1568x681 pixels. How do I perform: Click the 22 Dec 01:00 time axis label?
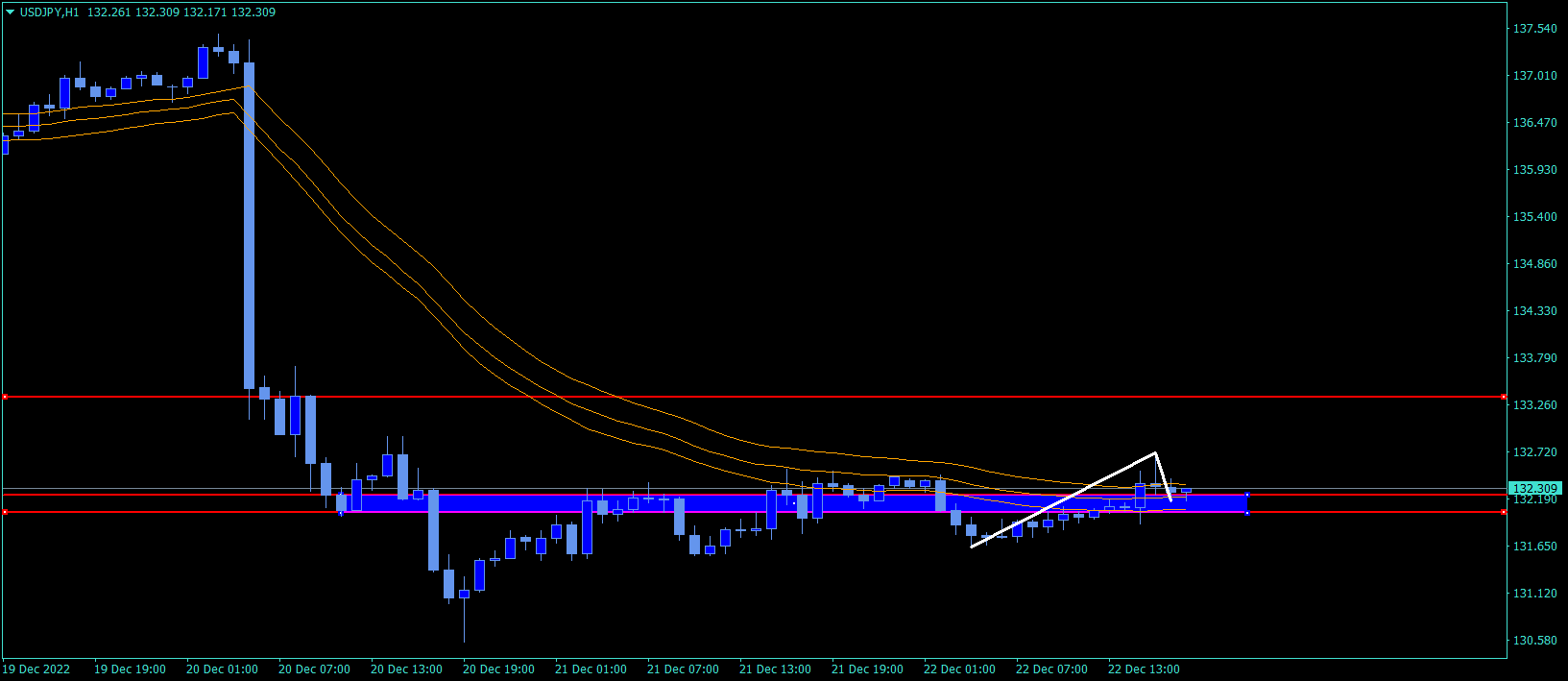(x=959, y=669)
